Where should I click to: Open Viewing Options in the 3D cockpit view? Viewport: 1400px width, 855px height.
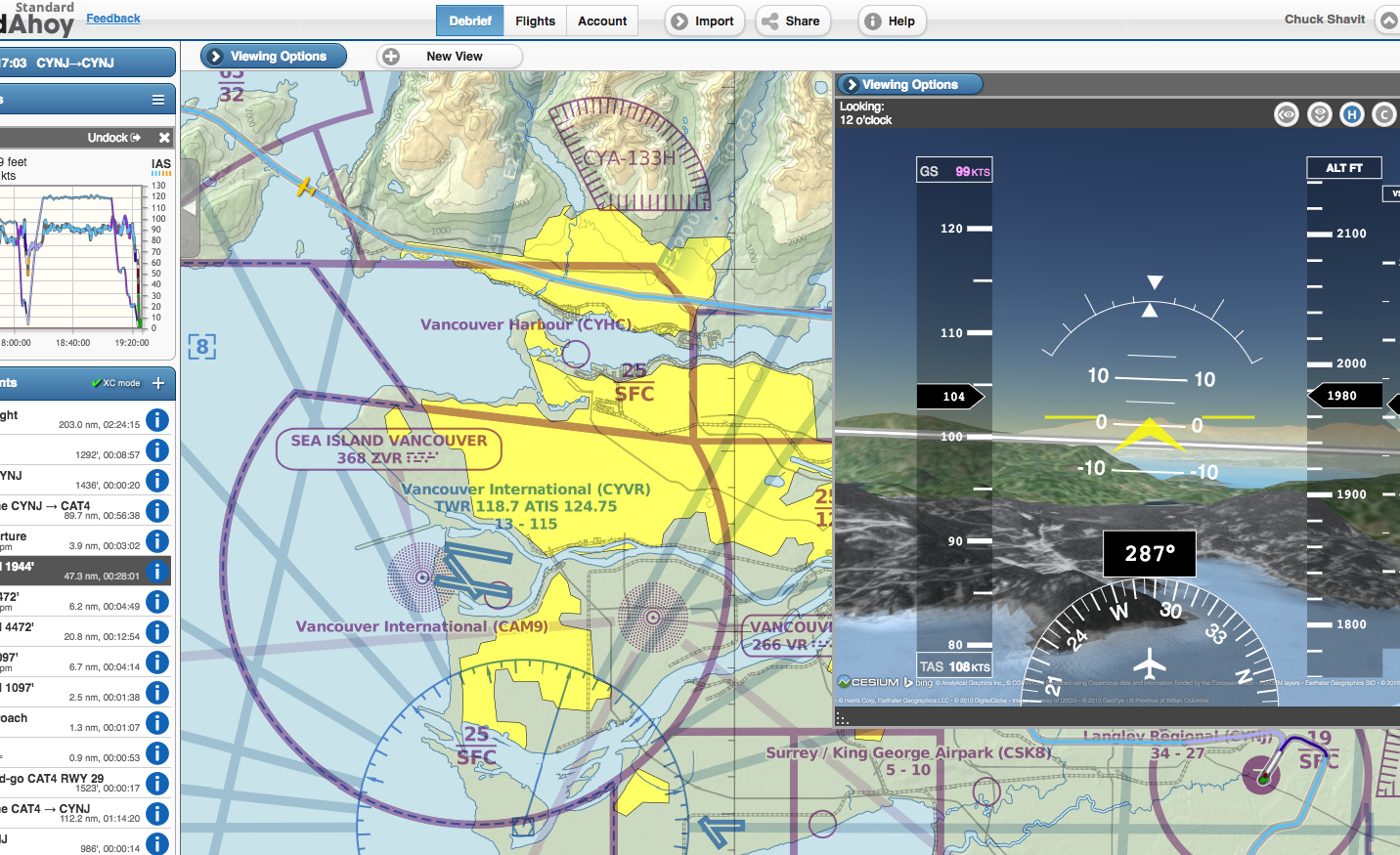click(x=908, y=84)
